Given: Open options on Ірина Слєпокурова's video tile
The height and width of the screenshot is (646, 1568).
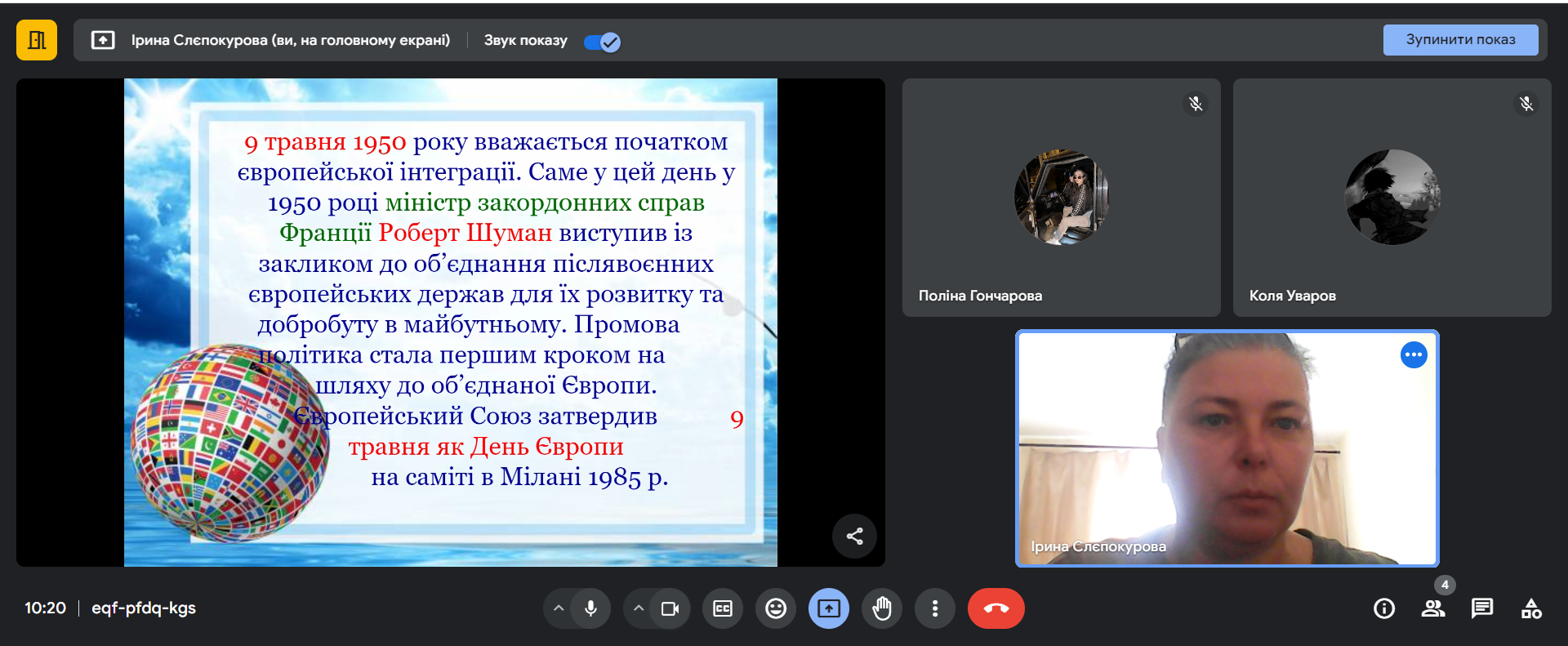Looking at the screenshot, I should 1414,355.
